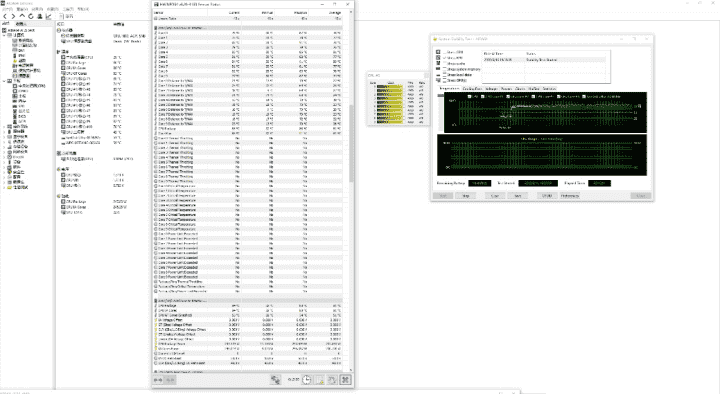Image resolution: width=720 pixels, height=394 pixels.
Task: Click the HWiNFO network transfer arrows icon
Action: point(276,380)
